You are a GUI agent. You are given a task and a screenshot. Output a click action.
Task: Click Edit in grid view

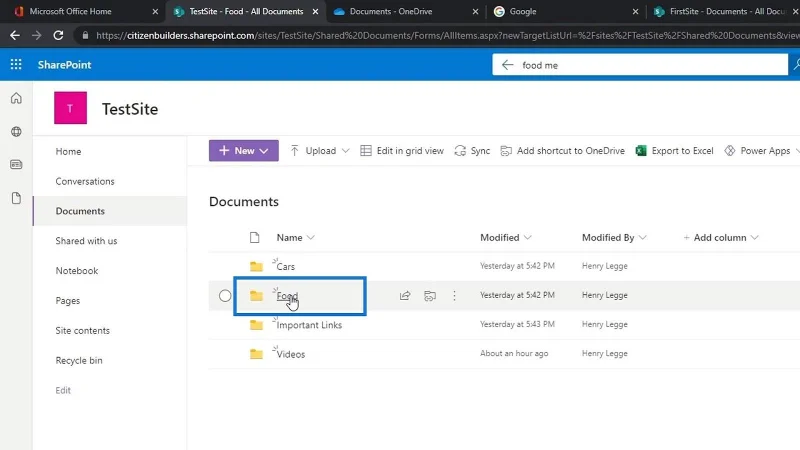pos(402,151)
